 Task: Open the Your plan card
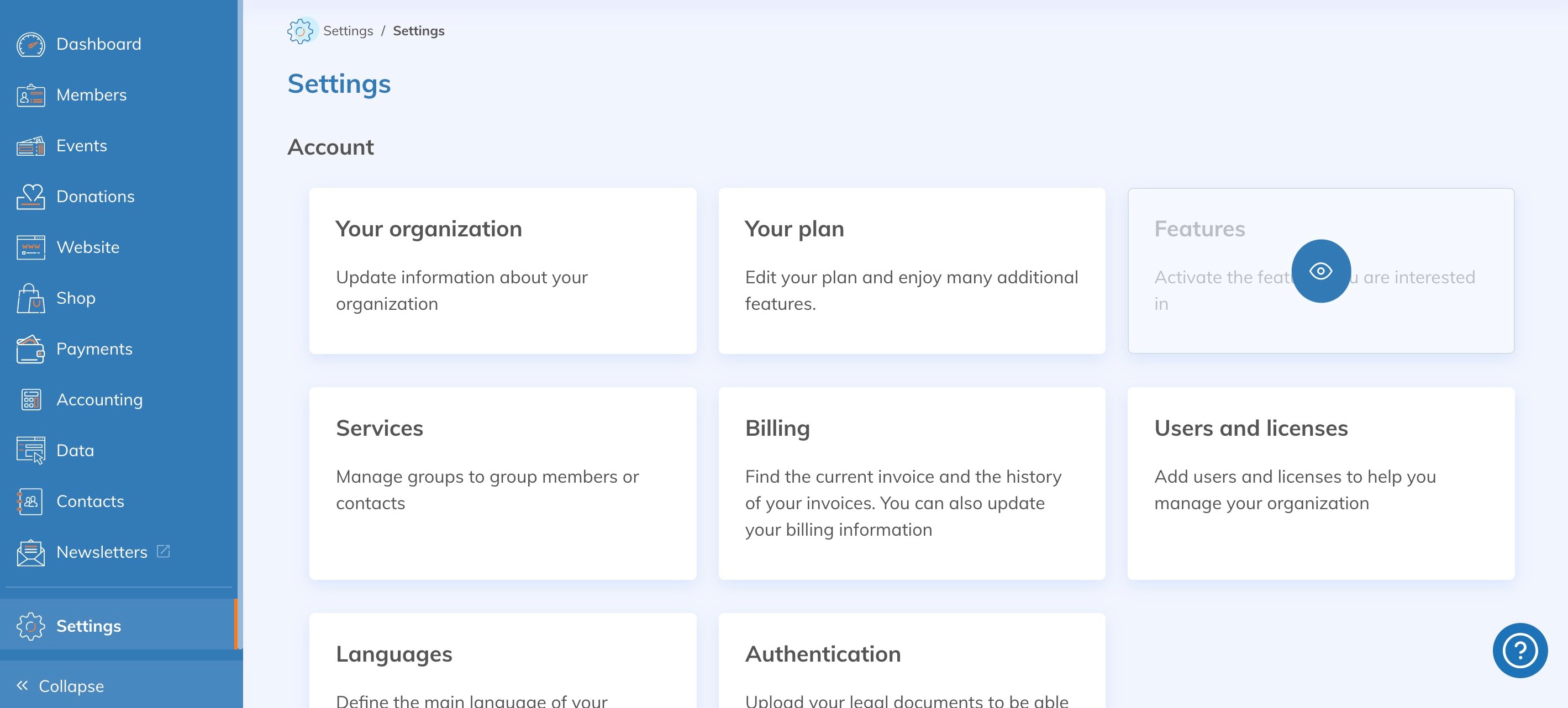[911, 271]
